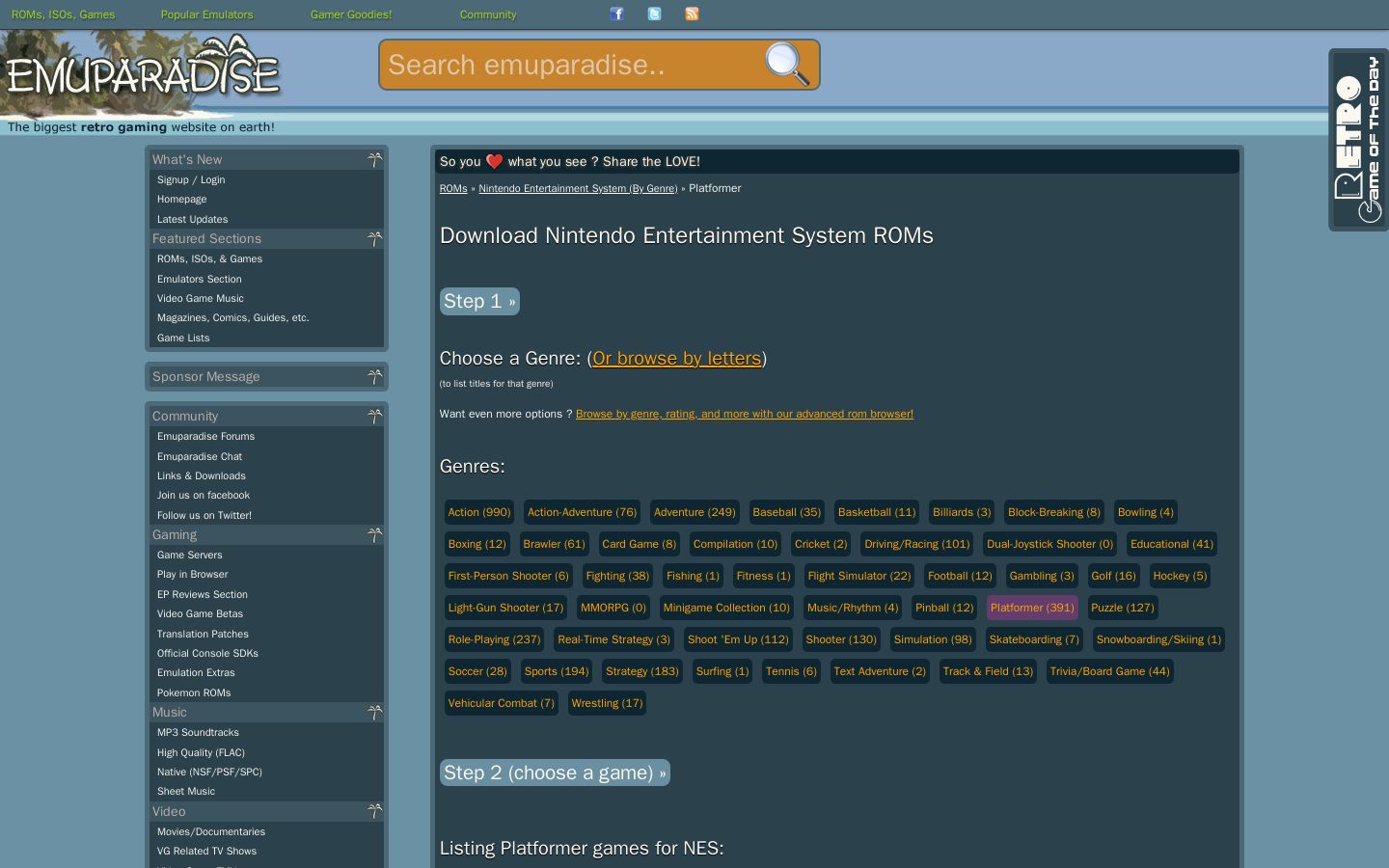Select the Minigame Collection (10) genre
Viewport: 1389px width, 868px height.
726,608
